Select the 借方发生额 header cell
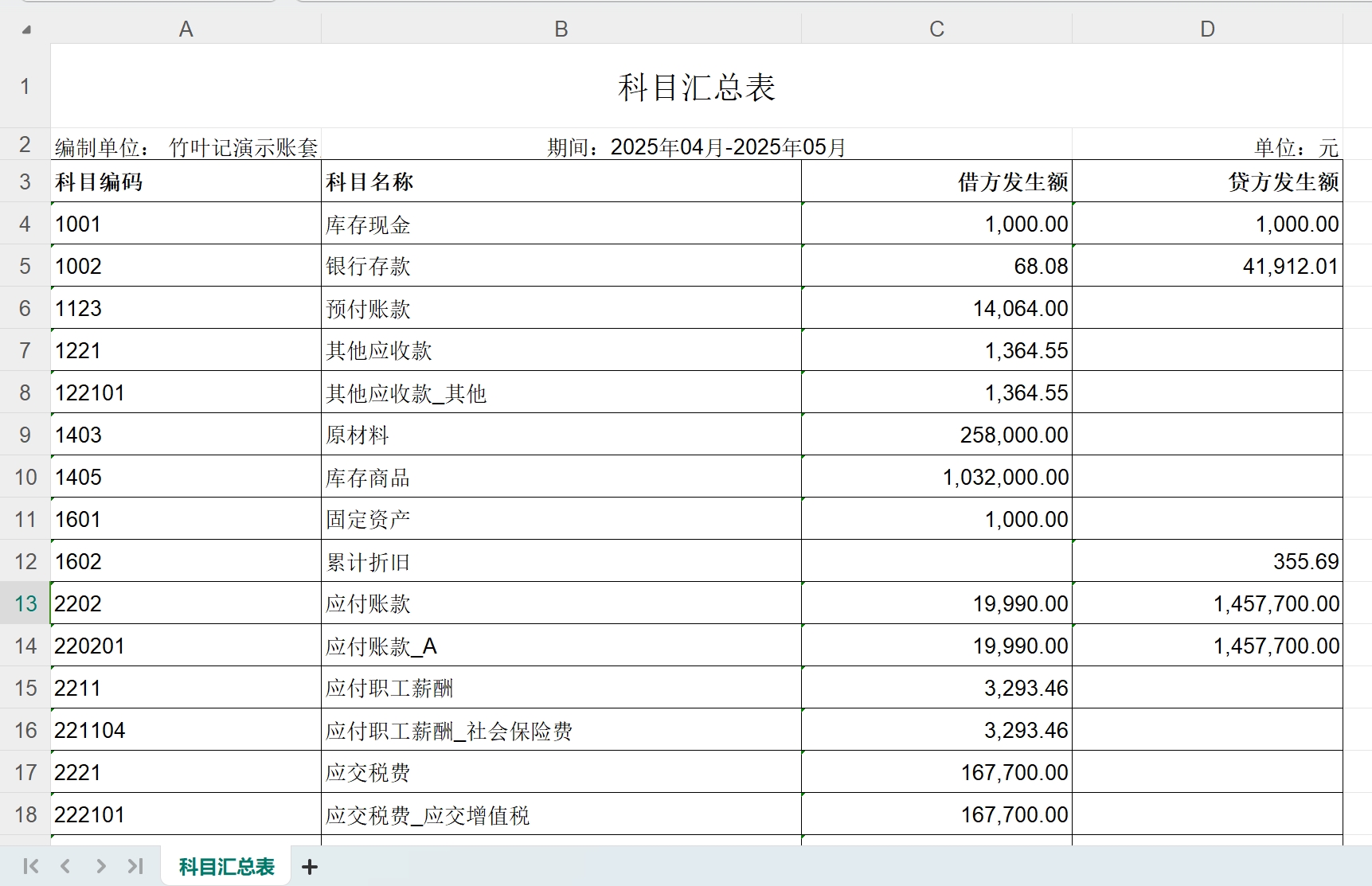 (936, 182)
